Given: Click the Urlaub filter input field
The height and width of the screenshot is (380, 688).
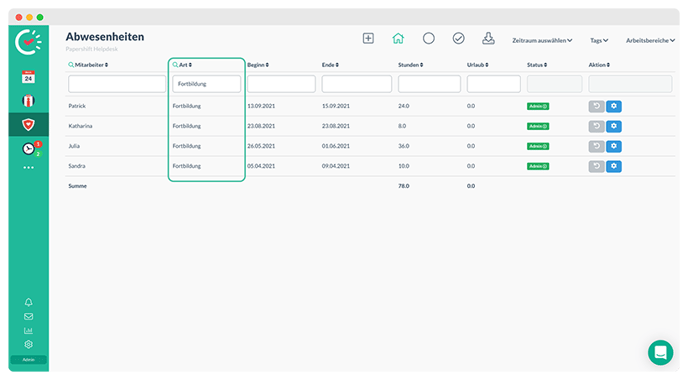Looking at the screenshot, I should (494, 84).
